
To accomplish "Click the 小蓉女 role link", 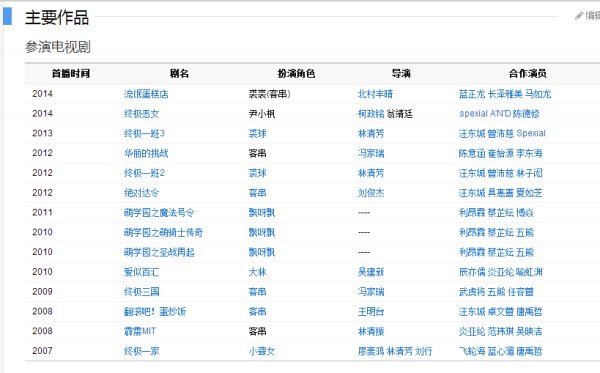I will (x=262, y=351).
